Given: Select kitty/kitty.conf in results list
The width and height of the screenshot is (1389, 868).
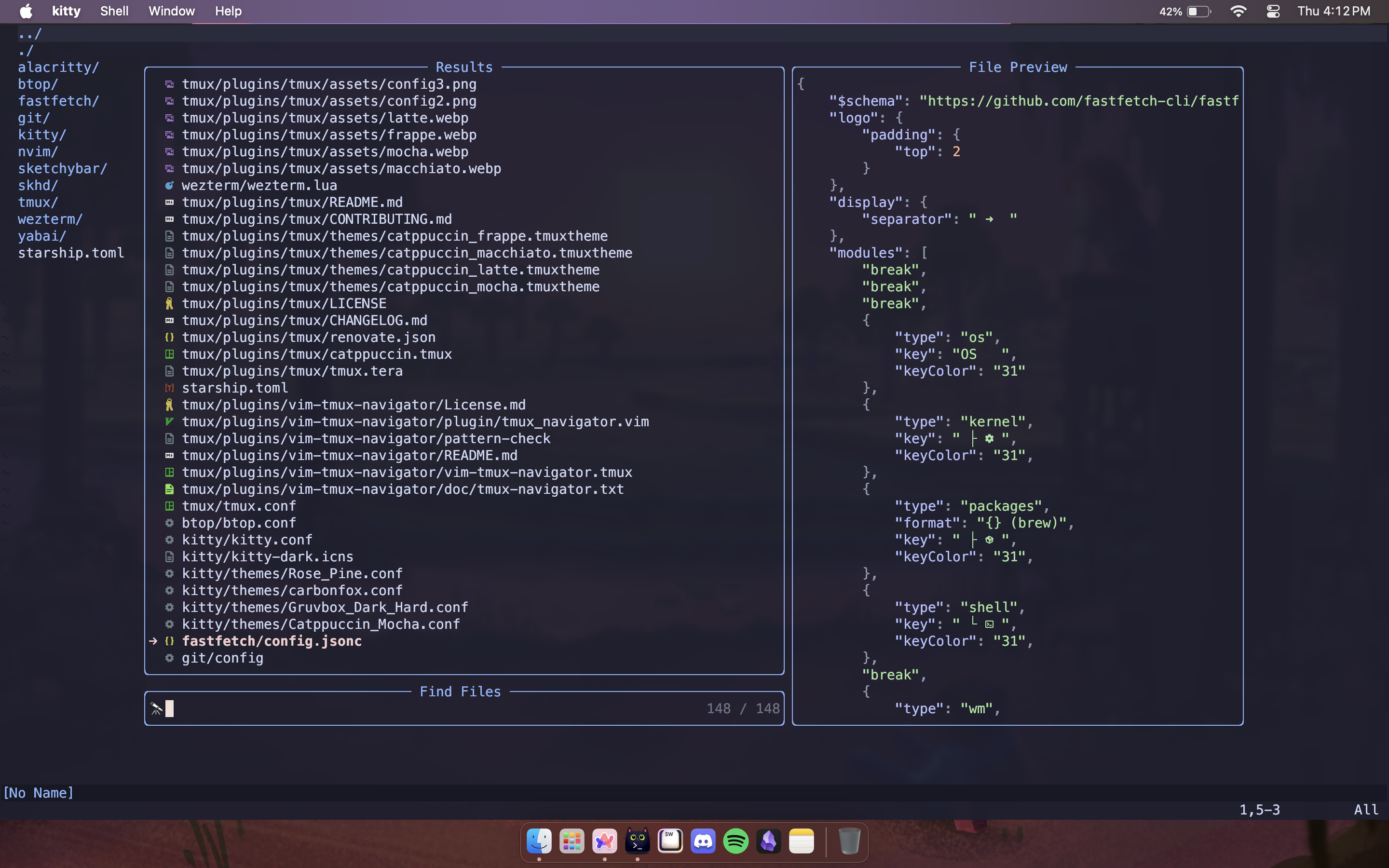Looking at the screenshot, I should coord(247,540).
